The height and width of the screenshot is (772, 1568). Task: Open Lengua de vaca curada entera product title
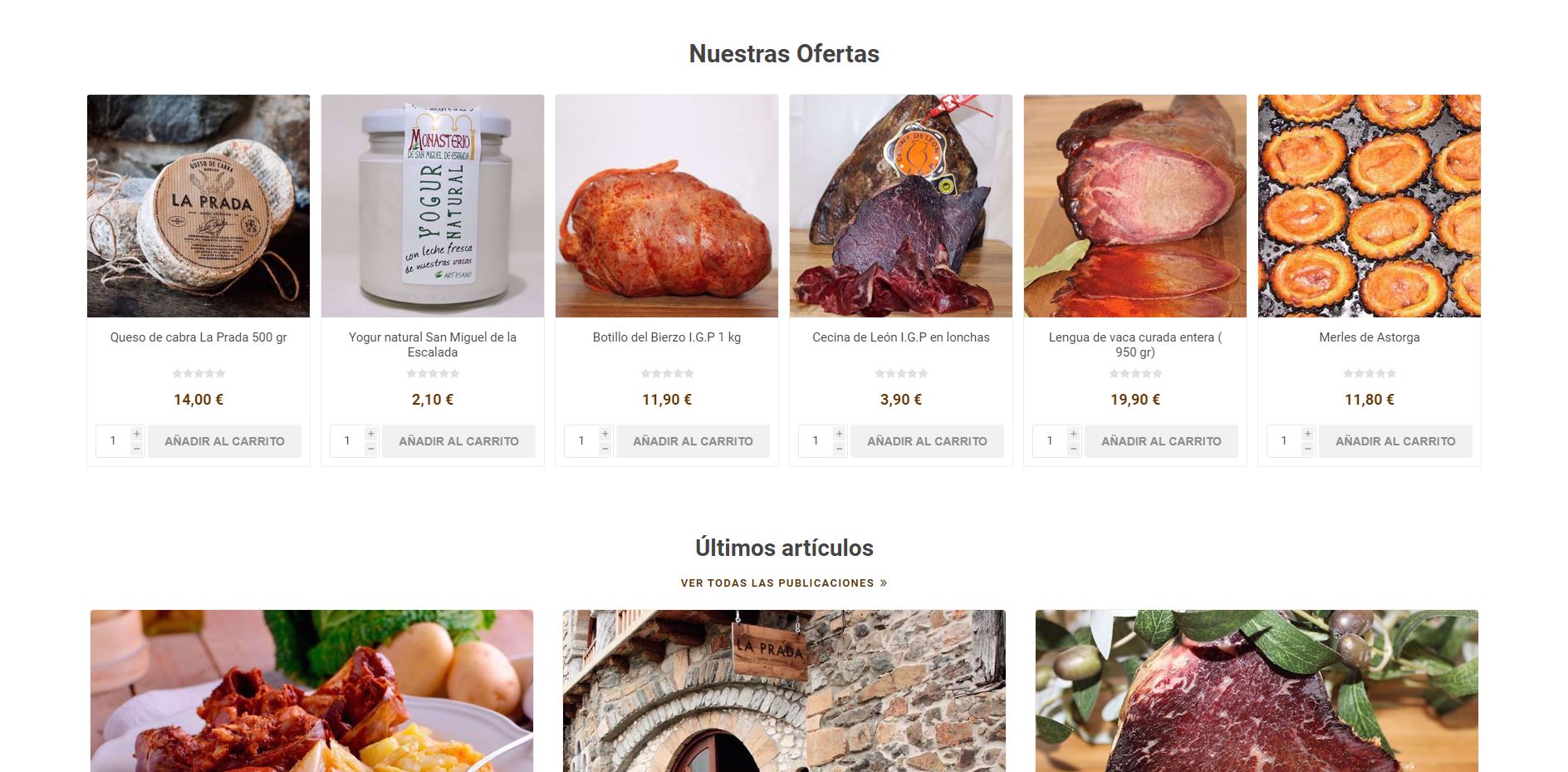pyautogui.click(x=1135, y=345)
